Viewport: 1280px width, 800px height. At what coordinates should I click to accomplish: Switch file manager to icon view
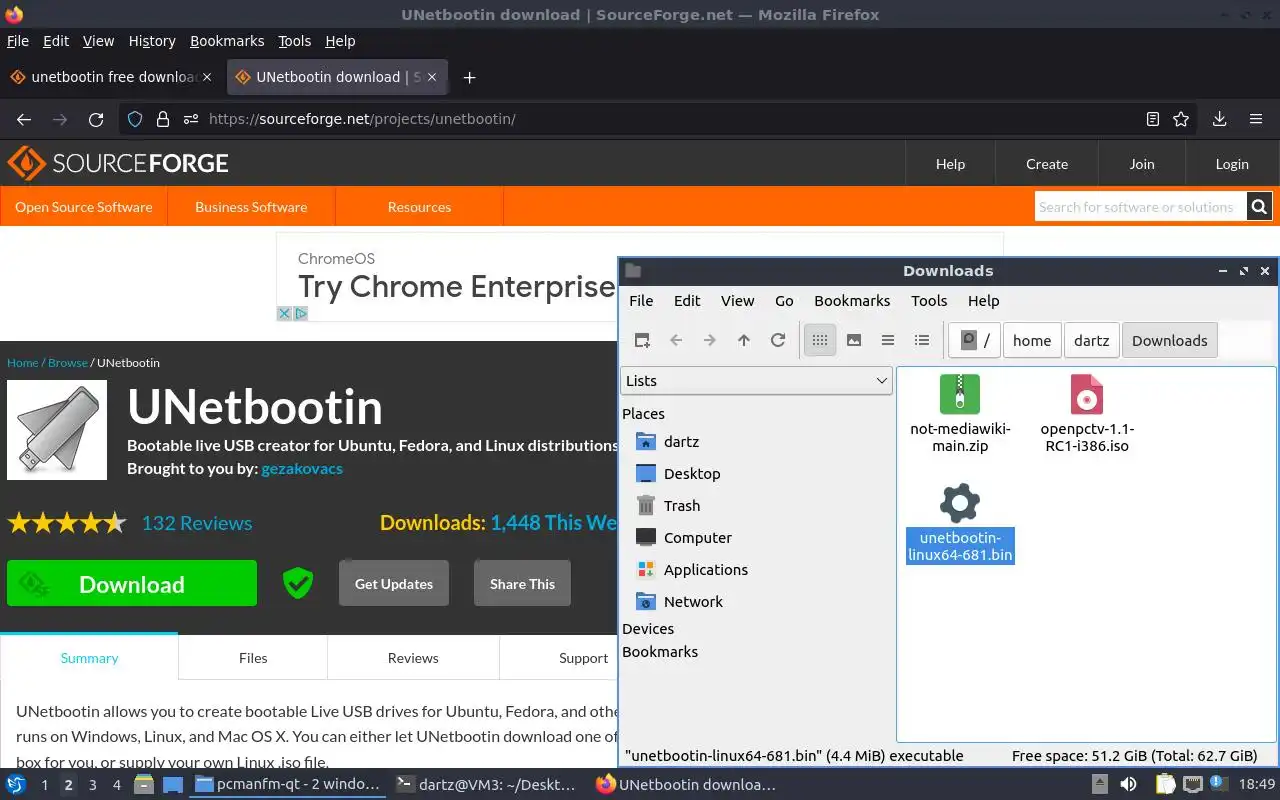pos(820,340)
